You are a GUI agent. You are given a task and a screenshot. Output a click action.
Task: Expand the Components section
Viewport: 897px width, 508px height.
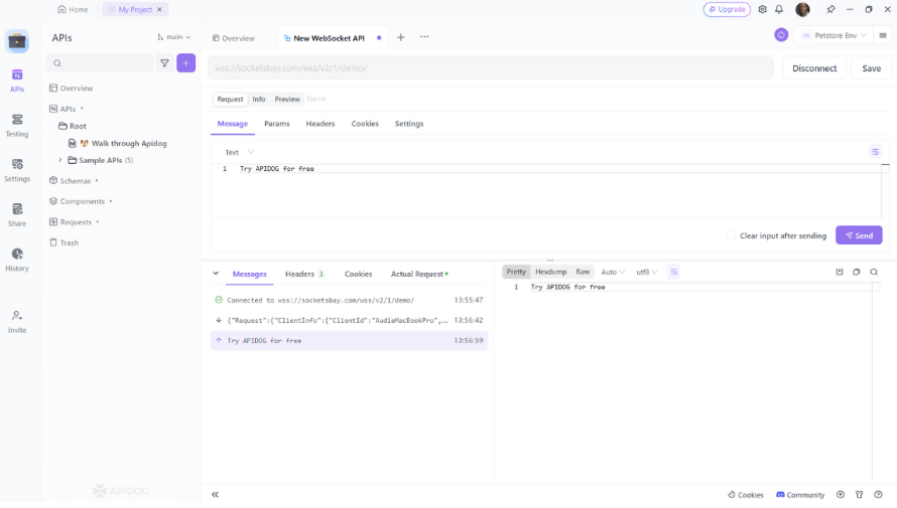[82, 201]
